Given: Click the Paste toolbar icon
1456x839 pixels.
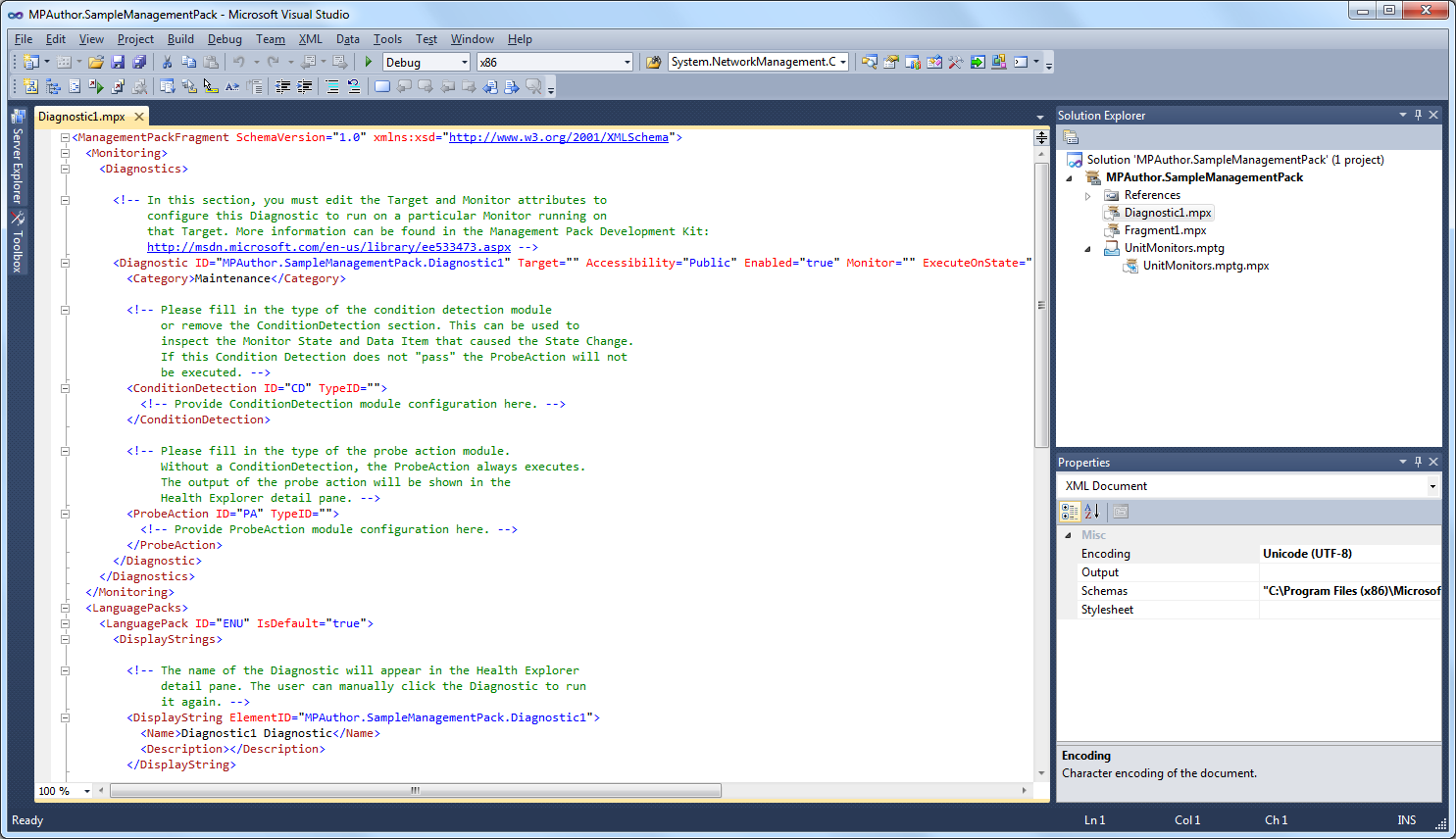Looking at the screenshot, I should [x=211, y=62].
